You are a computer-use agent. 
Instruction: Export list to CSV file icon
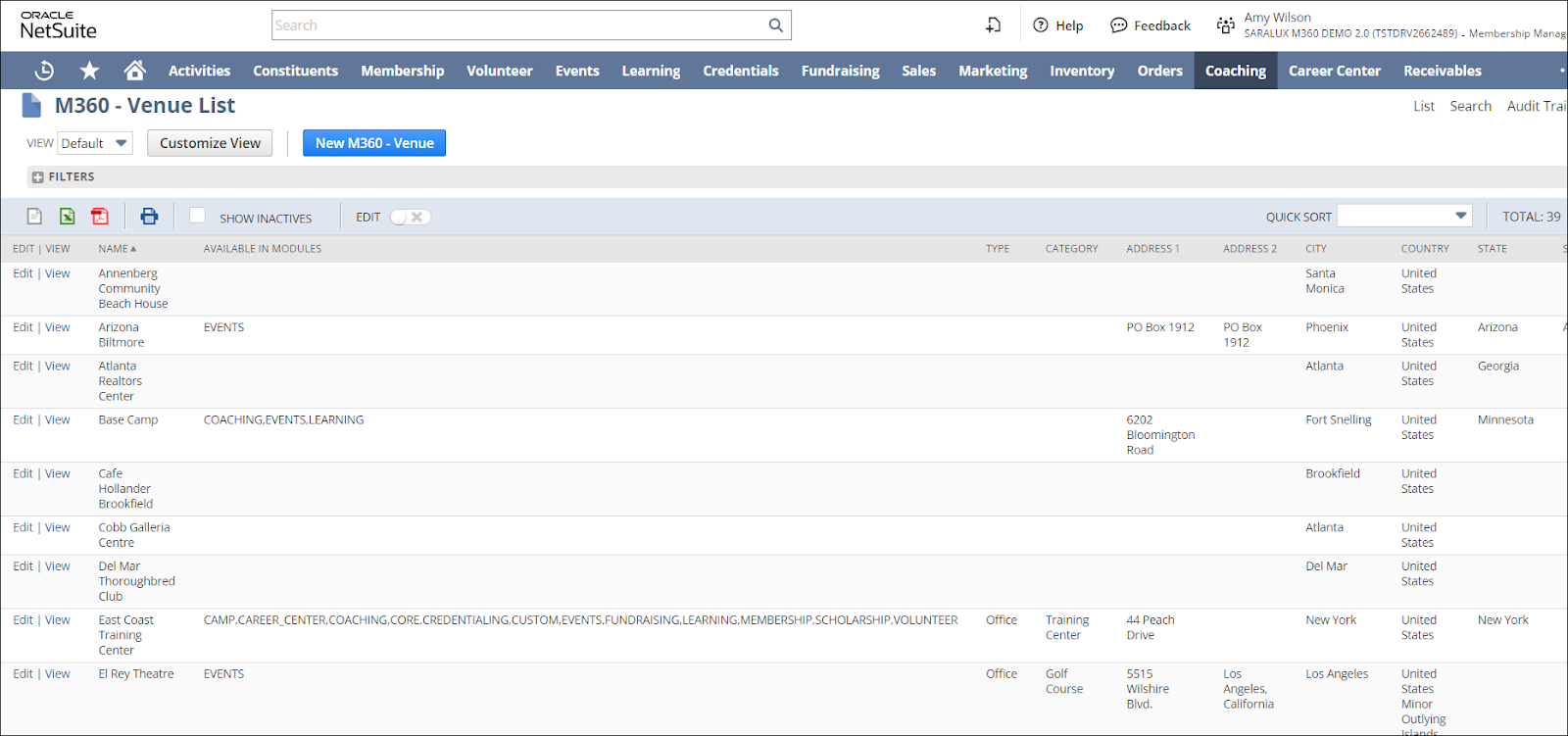(x=34, y=217)
